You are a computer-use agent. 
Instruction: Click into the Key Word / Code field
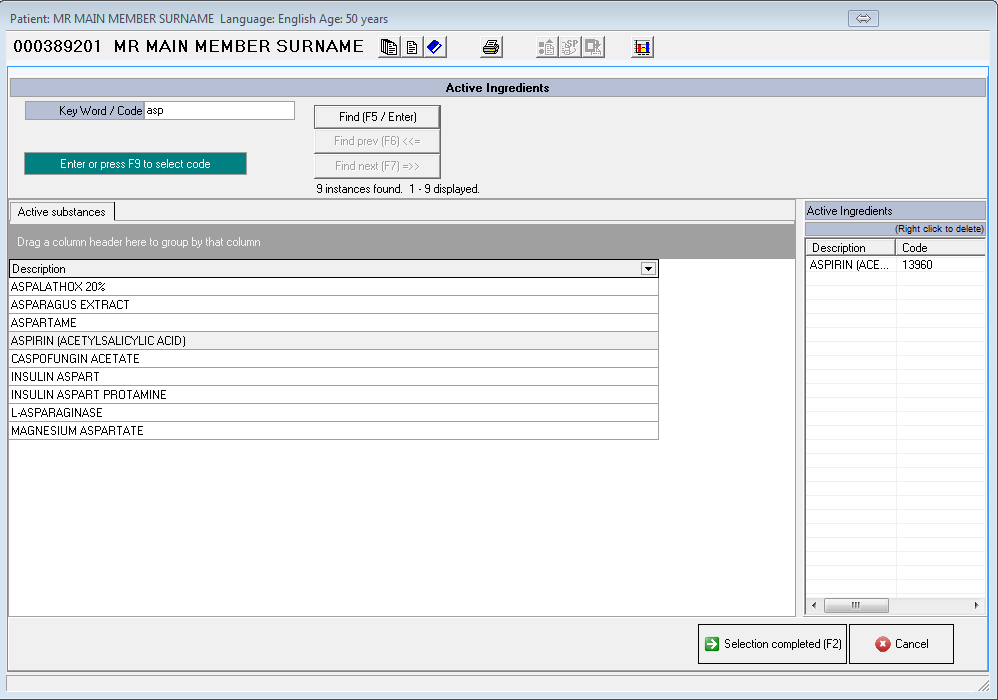219,111
